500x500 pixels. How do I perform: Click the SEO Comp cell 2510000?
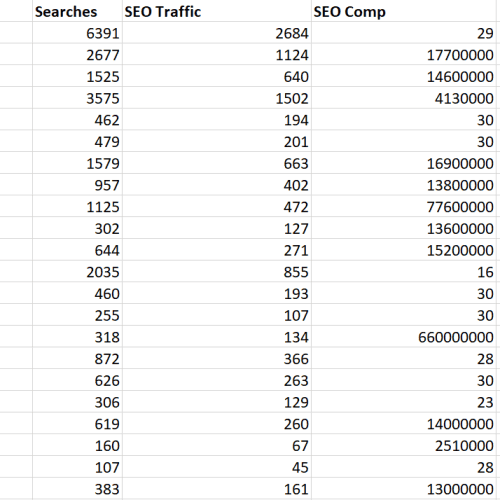tap(404, 445)
